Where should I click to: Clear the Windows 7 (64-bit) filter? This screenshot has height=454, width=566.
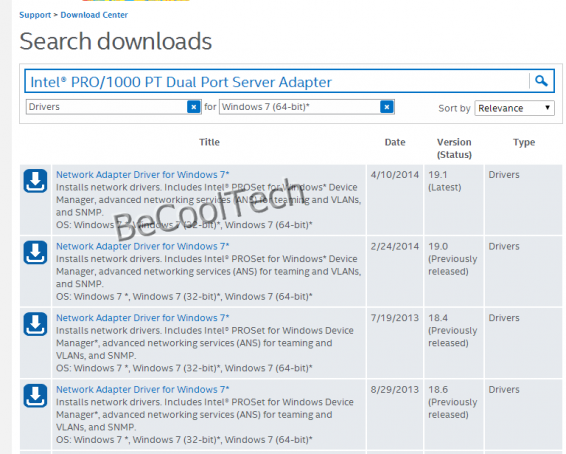387,107
